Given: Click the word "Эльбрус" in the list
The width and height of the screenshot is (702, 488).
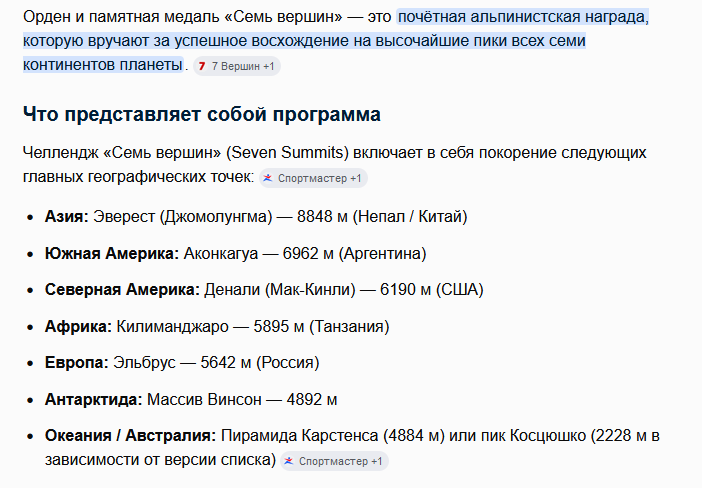Looking at the screenshot, I should pyautogui.click(x=144, y=363).
